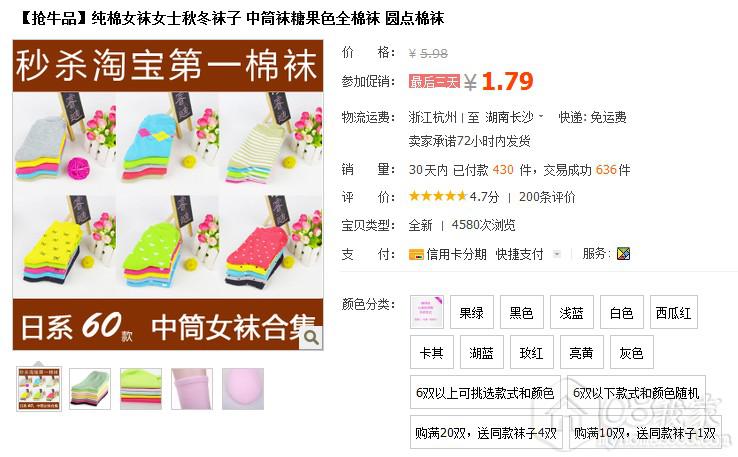Pick the 玫红 color option
The width and height of the screenshot is (738, 457).
tap(531, 352)
